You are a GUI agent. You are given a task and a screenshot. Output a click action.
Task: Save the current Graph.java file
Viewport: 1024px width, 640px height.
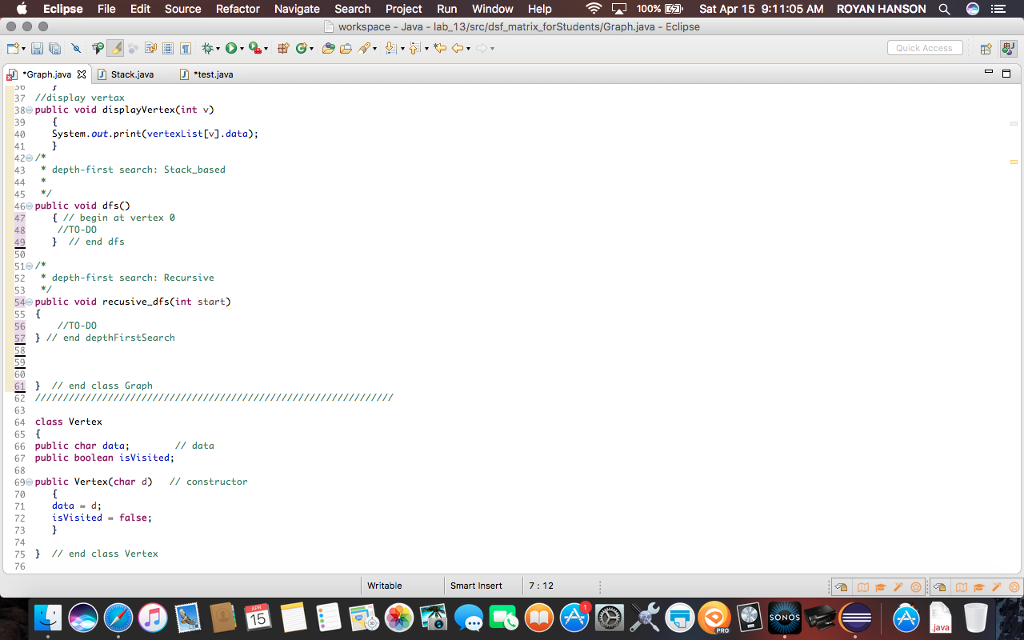[37, 47]
